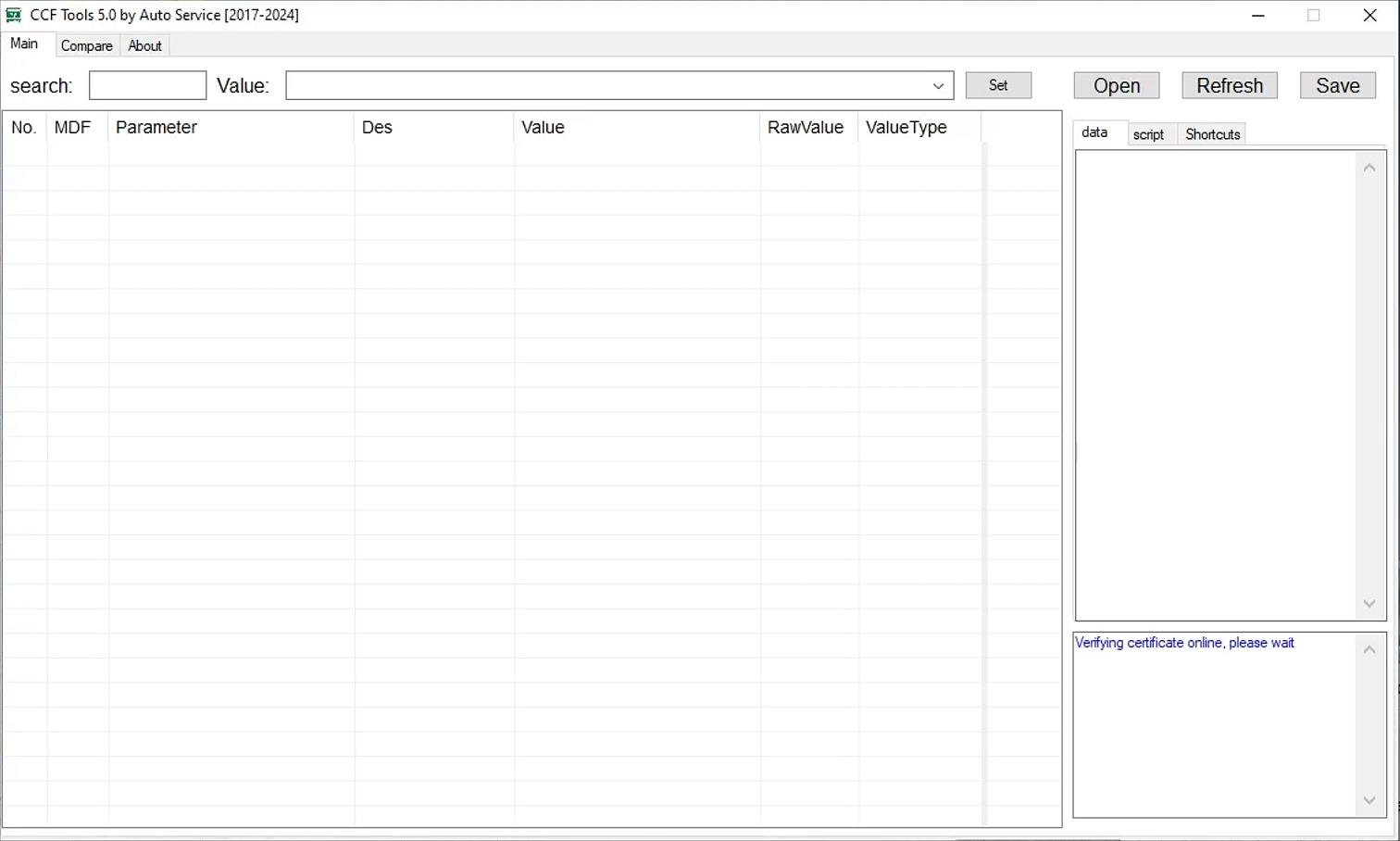Select the data tab
1400x841 pixels.
pos(1099,132)
